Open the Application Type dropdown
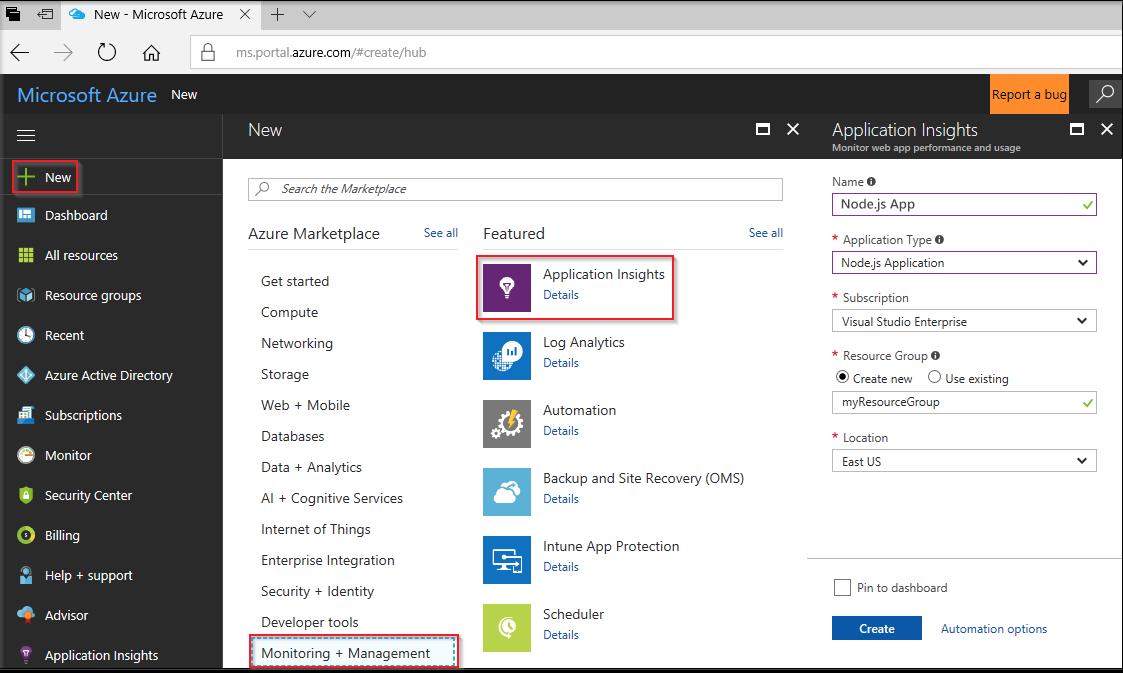This screenshot has width=1123, height=673. point(964,263)
